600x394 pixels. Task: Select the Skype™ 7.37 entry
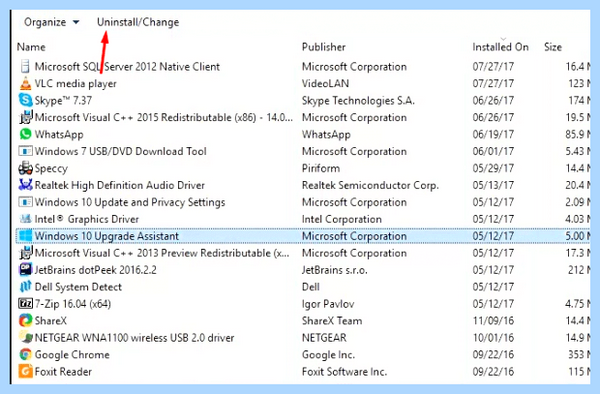point(63,101)
